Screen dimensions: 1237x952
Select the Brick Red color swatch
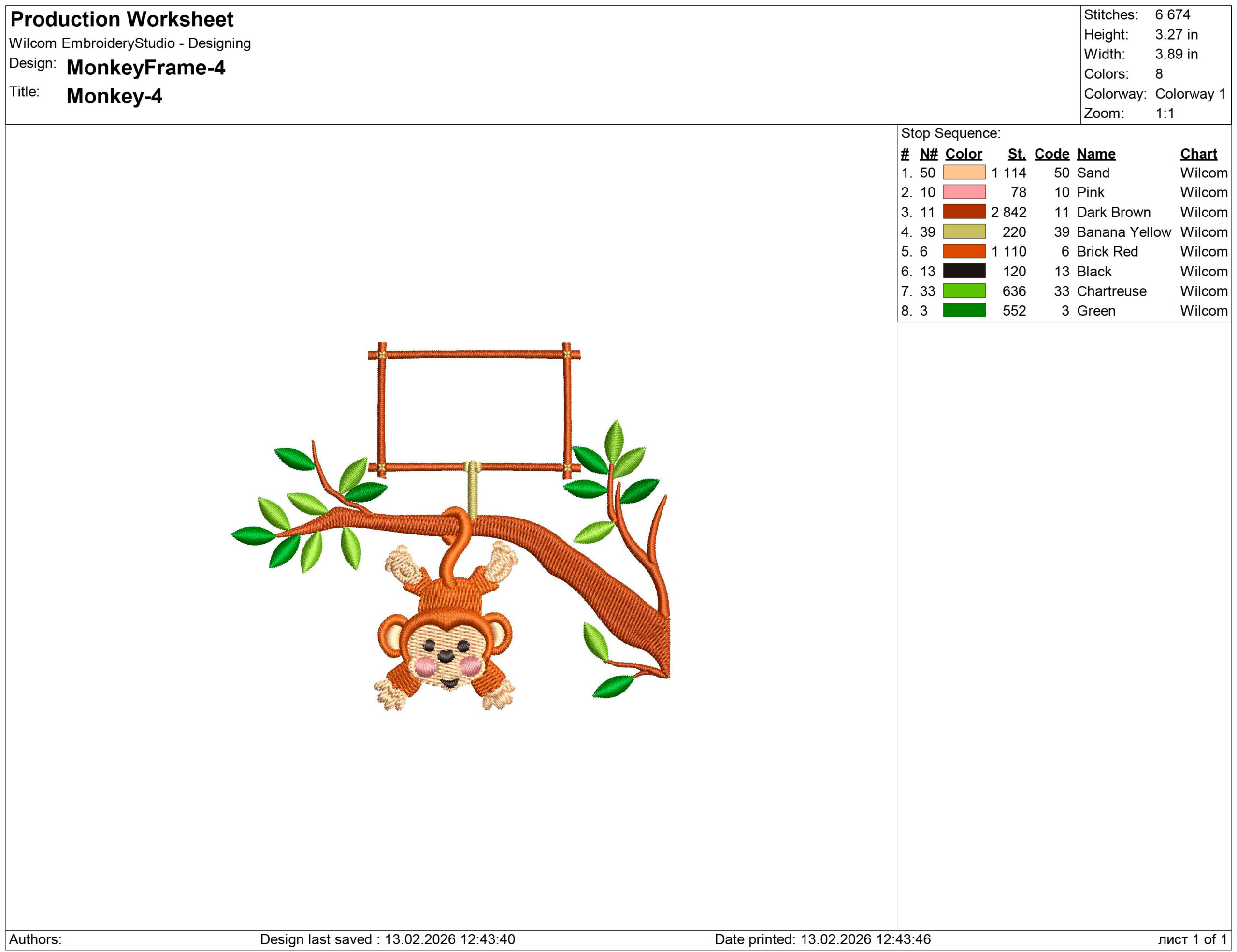point(964,251)
